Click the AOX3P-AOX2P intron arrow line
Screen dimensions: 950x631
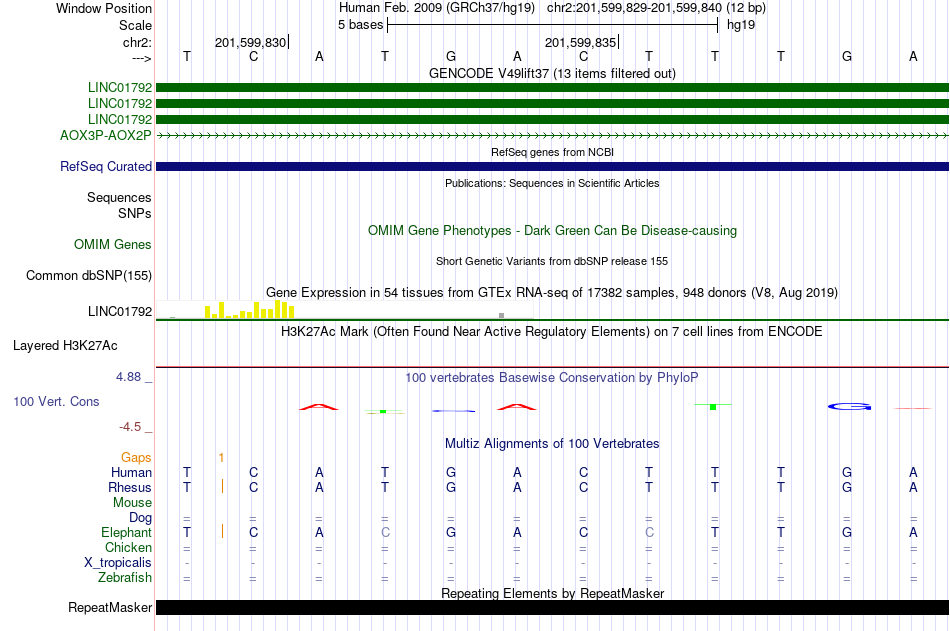point(552,136)
